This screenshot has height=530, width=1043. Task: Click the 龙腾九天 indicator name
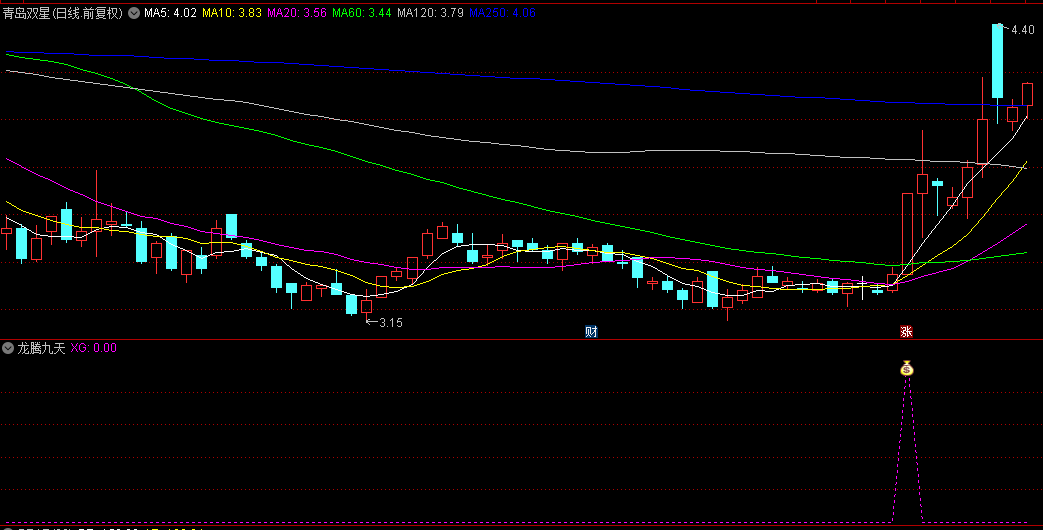coord(41,348)
